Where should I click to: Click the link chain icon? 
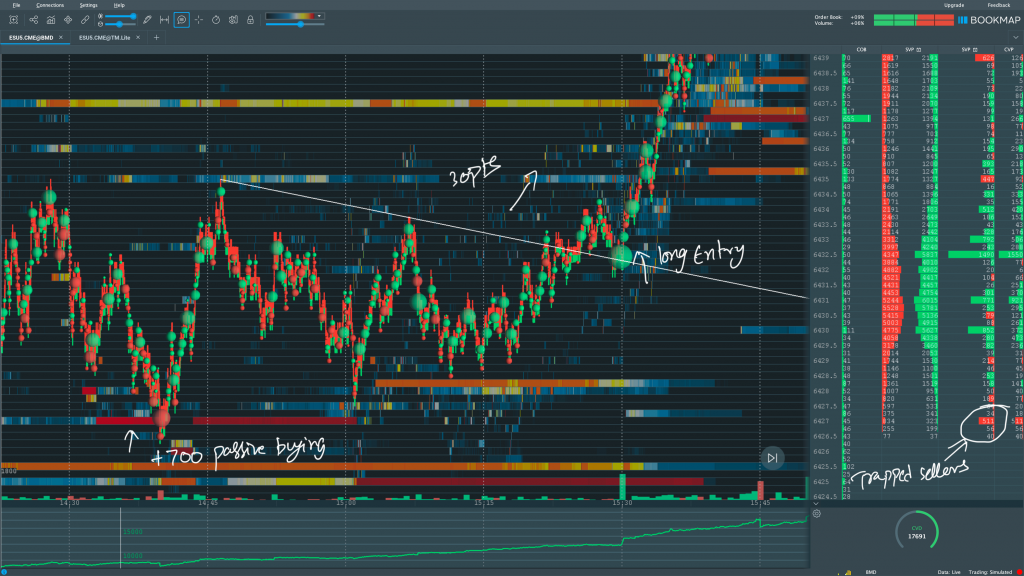tap(83, 19)
